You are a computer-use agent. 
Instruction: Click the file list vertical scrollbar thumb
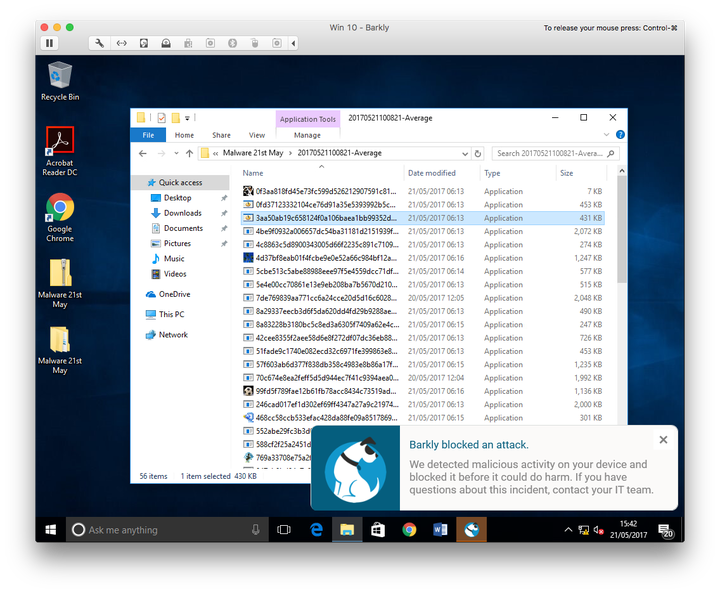[x=622, y=230]
